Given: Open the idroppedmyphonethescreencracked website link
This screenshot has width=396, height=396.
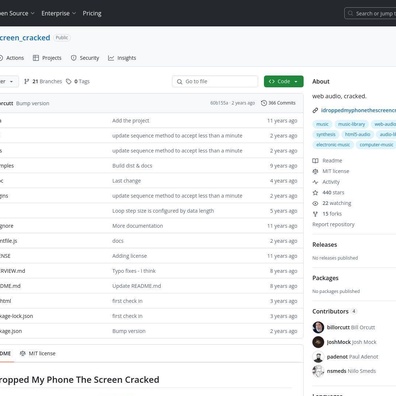Looking at the screenshot, I should (x=358, y=110).
